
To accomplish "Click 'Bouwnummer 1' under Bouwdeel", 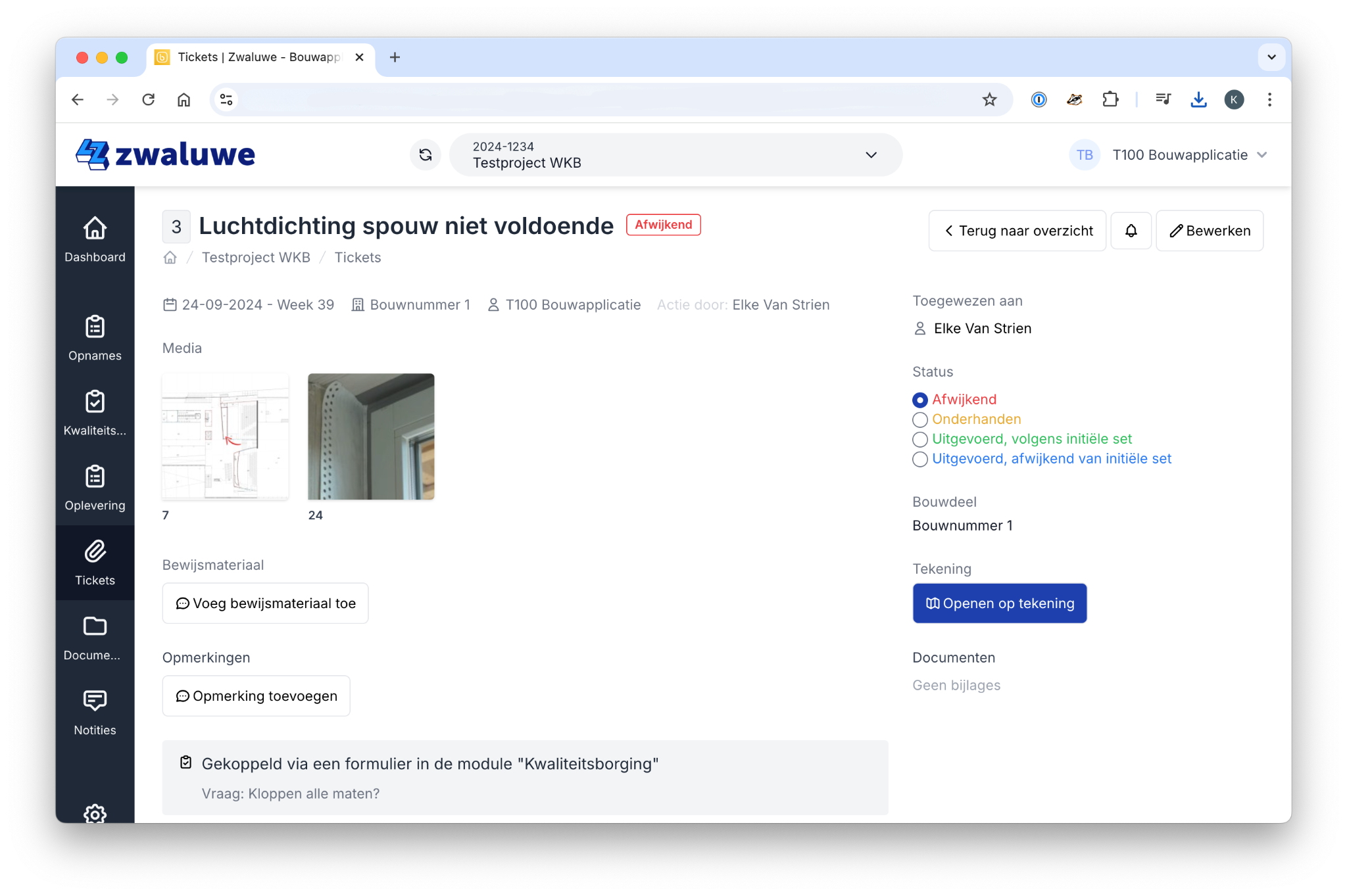I will 962,526.
